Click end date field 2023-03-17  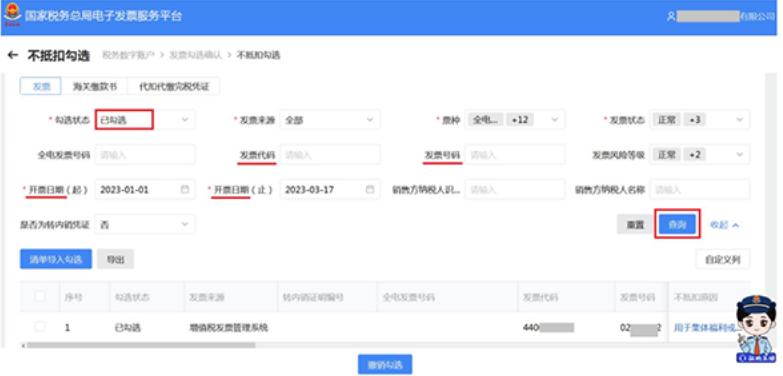click(330, 190)
